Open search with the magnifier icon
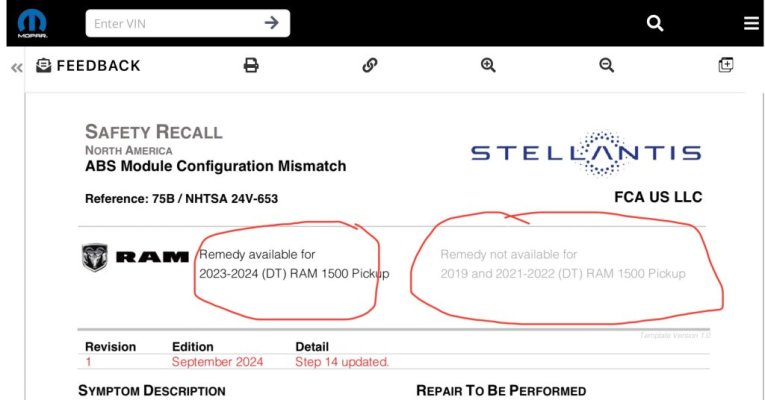 click(x=655, y=23)
